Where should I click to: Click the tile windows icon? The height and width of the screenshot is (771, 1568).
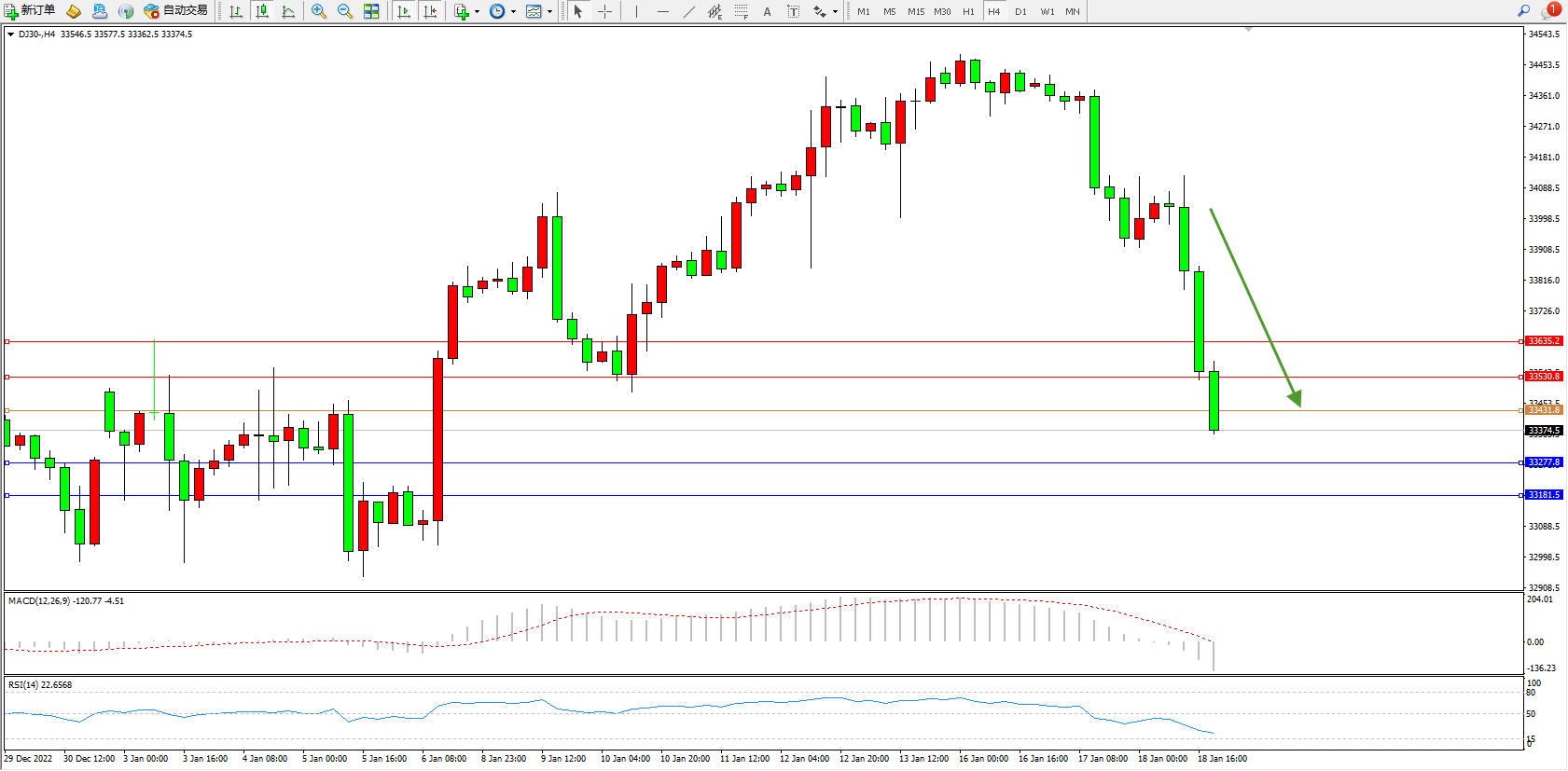coord(371,11)
